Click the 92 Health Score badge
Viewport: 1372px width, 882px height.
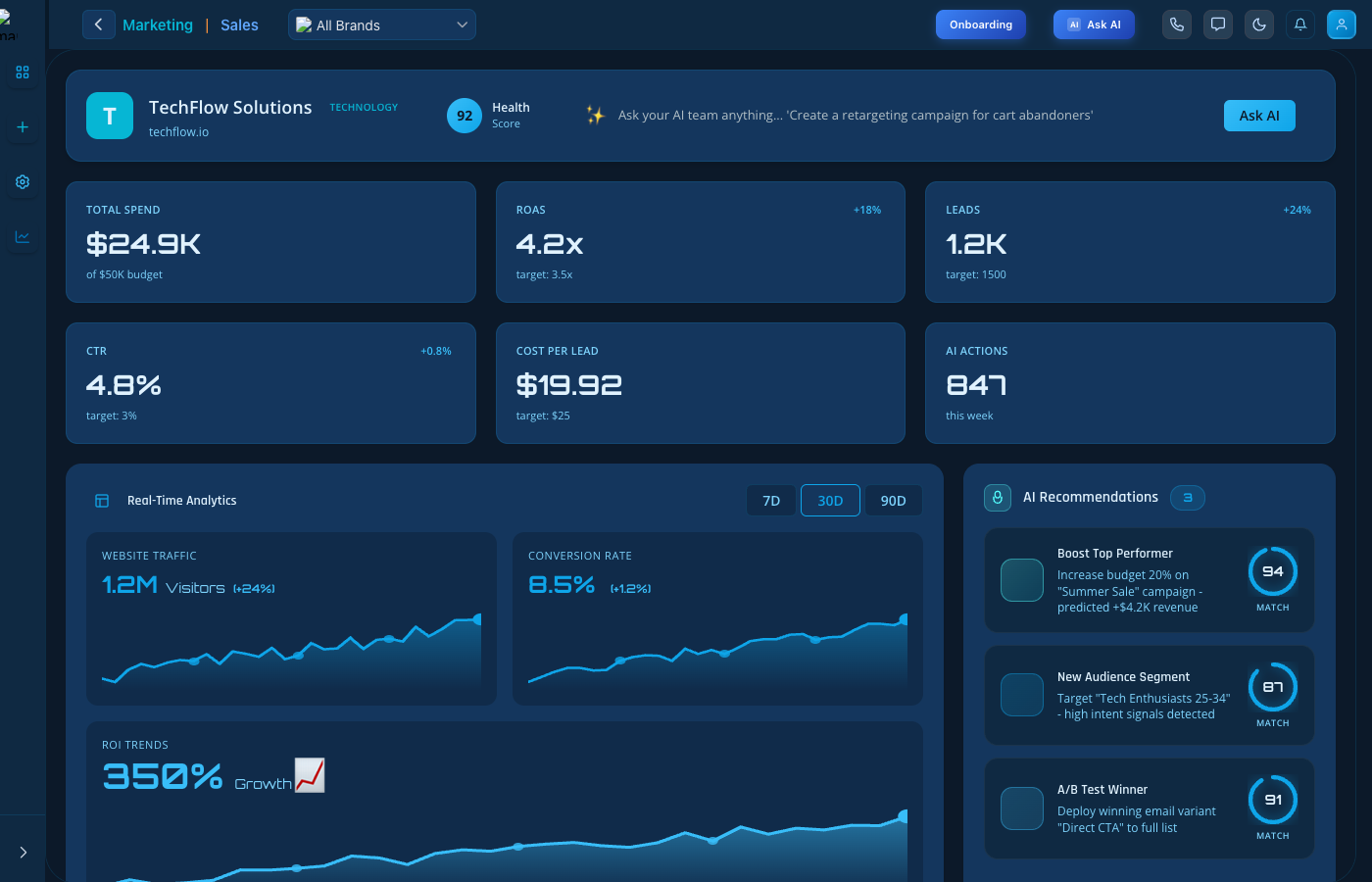(465, 116)
